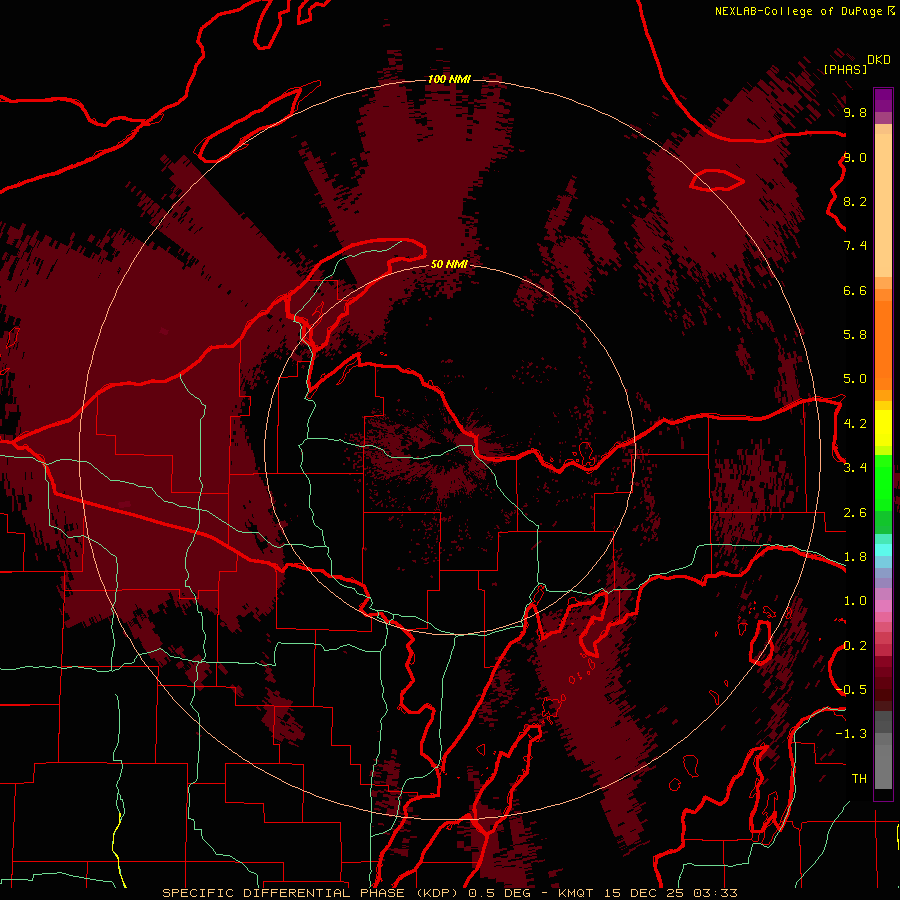Click the 2.6 scale label

pos(855,513)
